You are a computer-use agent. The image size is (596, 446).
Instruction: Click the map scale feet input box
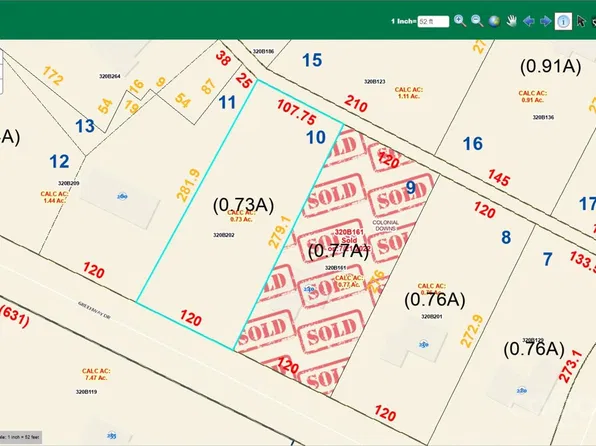pyautogui.click(x=433, y=22)
